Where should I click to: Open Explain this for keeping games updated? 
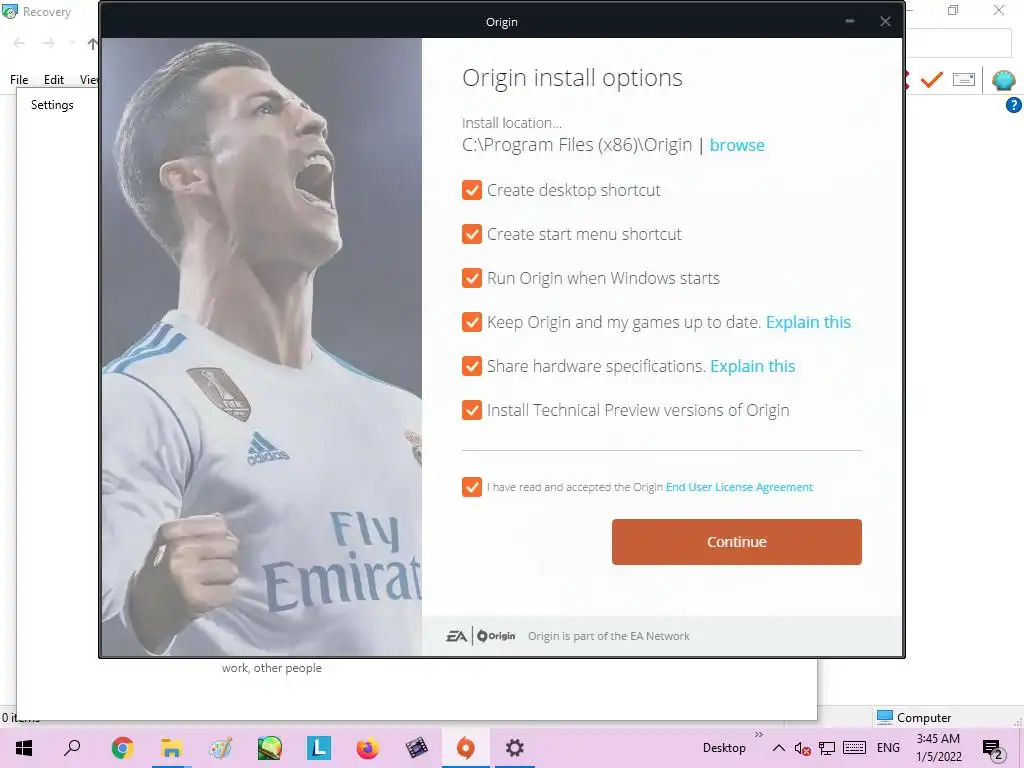tap(808, 322)
